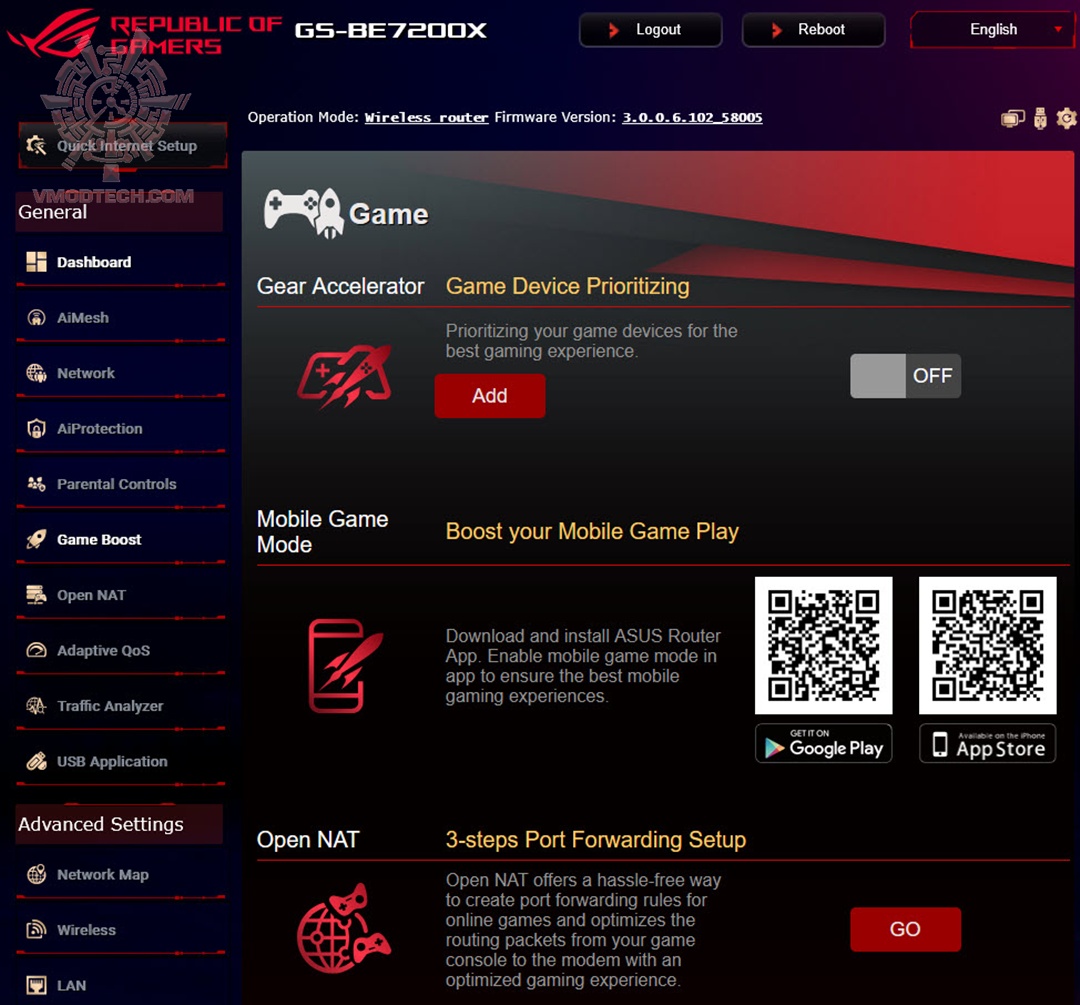This screenshot has height=1005, width=1080.
Task: Expand the Advanced Settings section
Action: pos(100,824)
